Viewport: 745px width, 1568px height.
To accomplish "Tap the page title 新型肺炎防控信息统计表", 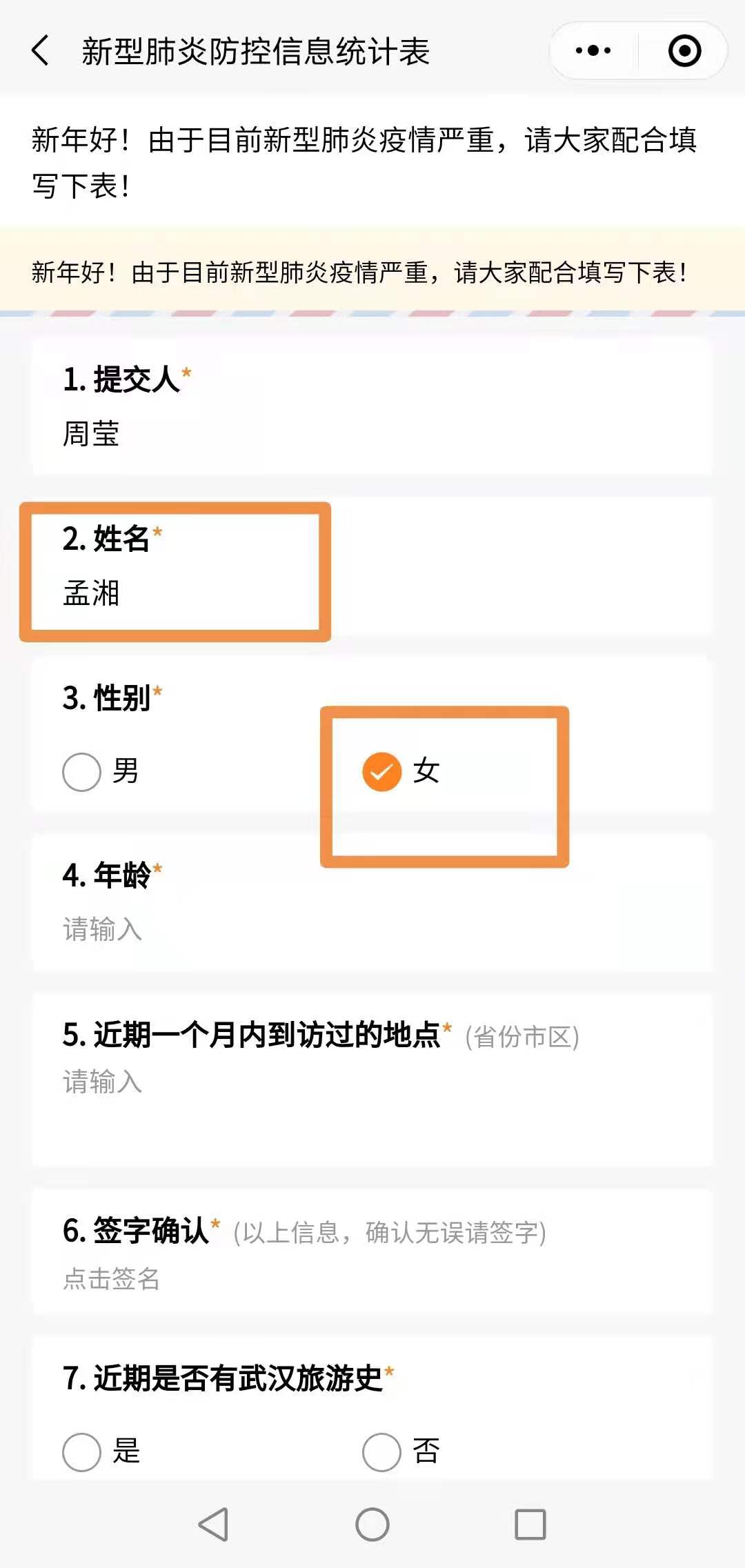I will click(x=255, y=52).
